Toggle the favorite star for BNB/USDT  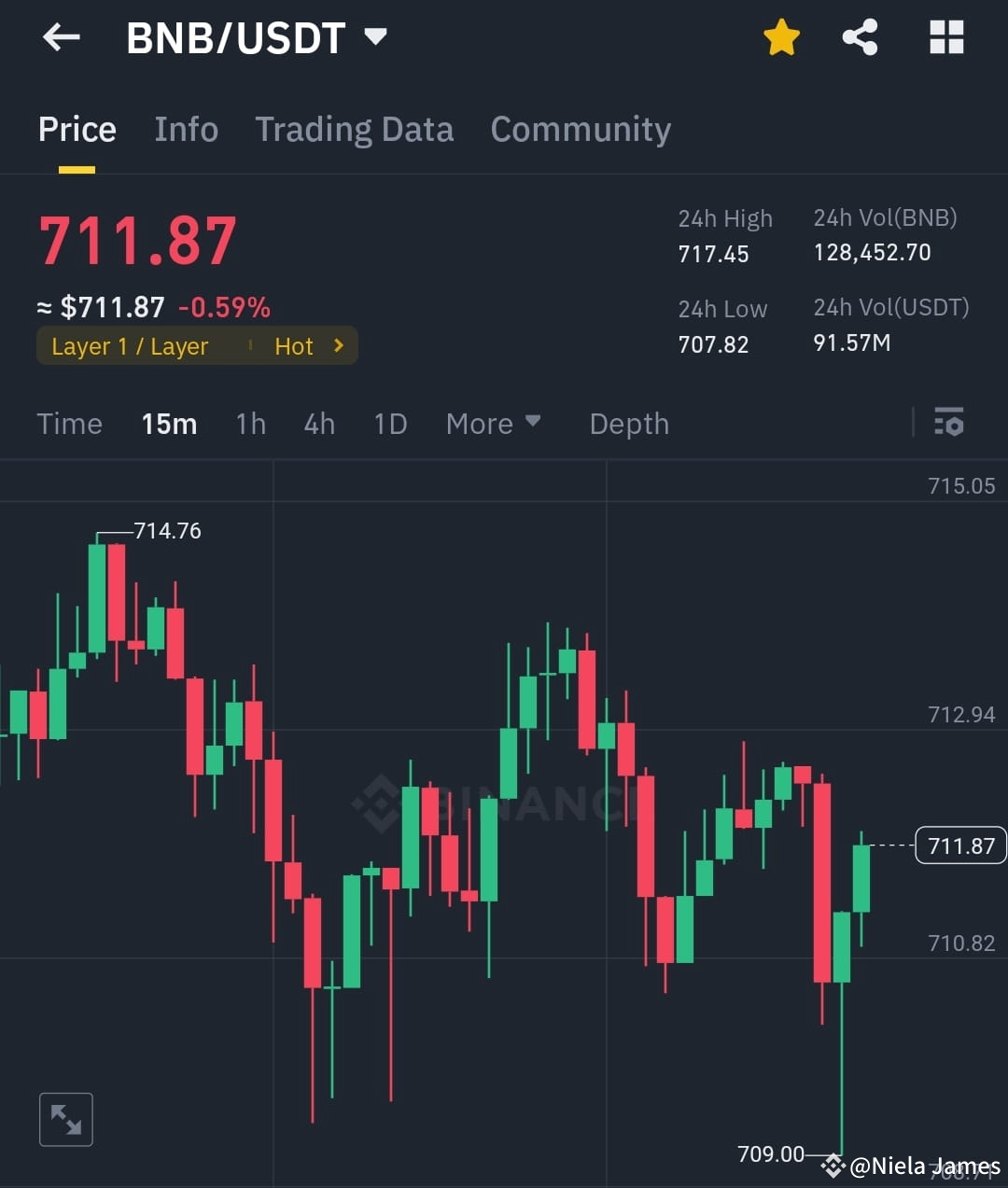pyautogui.click(x=782, y=37)
